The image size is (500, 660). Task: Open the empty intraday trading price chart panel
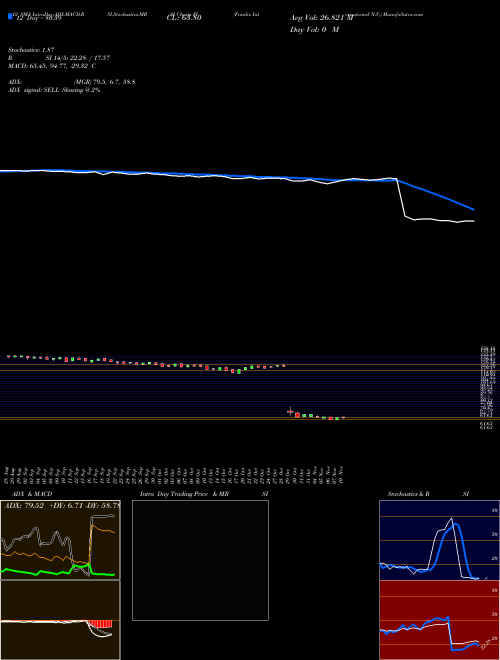tap(200, 560)
